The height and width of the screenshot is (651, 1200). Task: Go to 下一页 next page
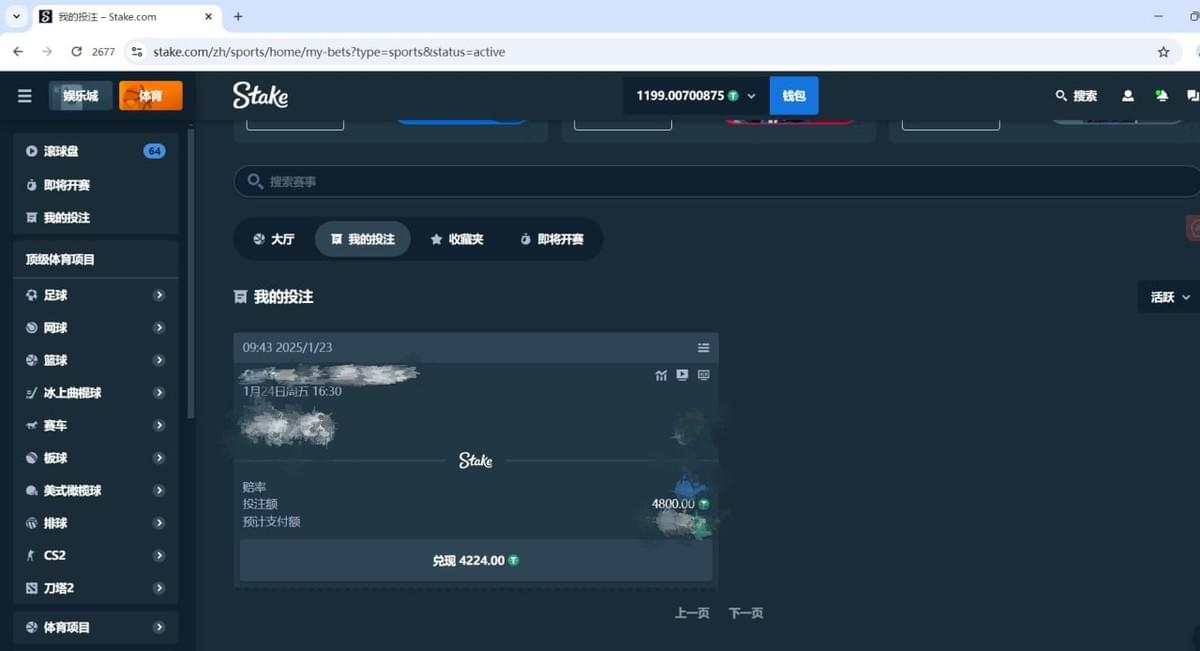click(x=746, y=613)
